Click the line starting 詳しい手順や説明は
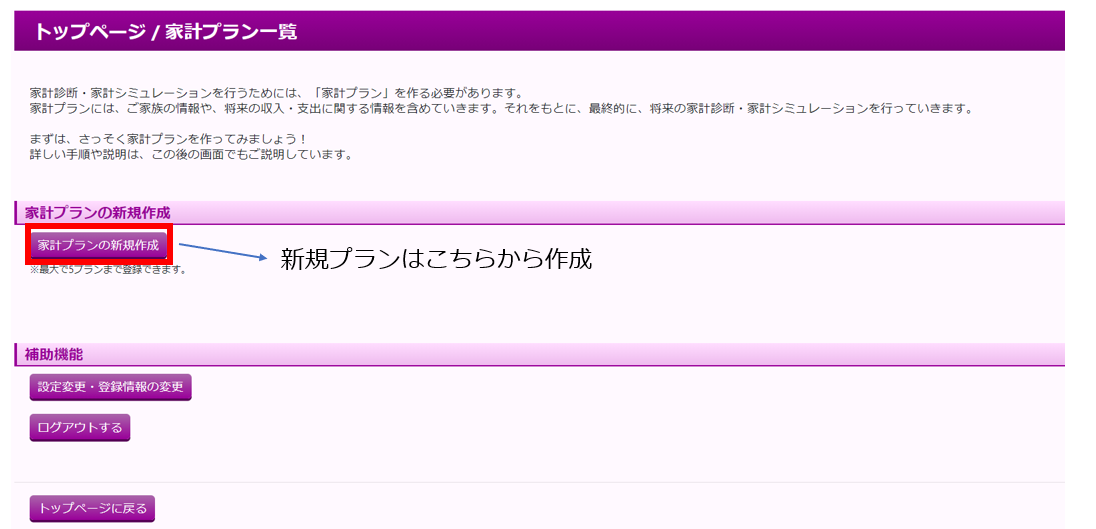The height and width of the screenshot is (529, 1096). (x=191, y=154)
